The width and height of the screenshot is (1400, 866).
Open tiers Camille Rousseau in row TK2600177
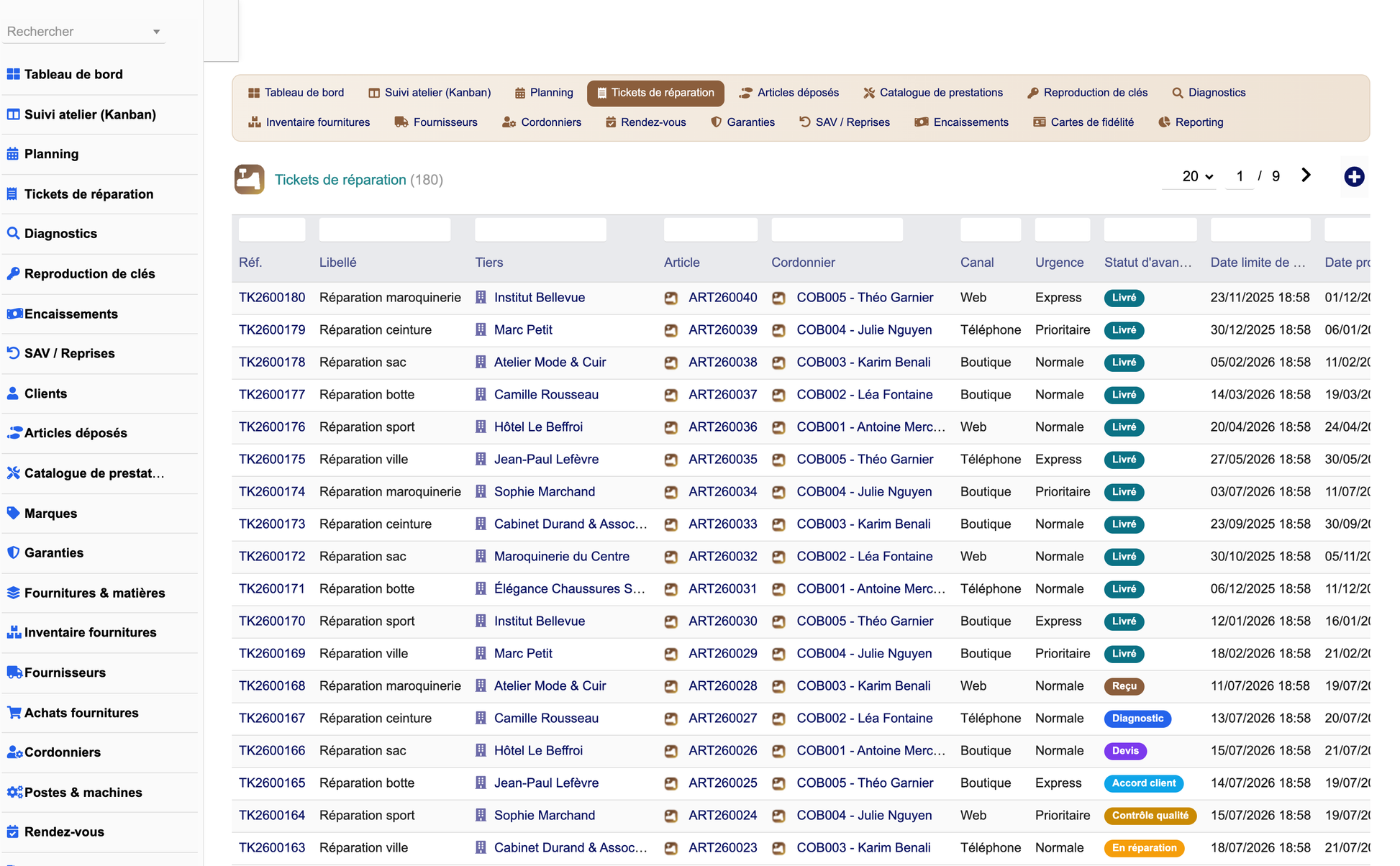click(x=546, y=395)
